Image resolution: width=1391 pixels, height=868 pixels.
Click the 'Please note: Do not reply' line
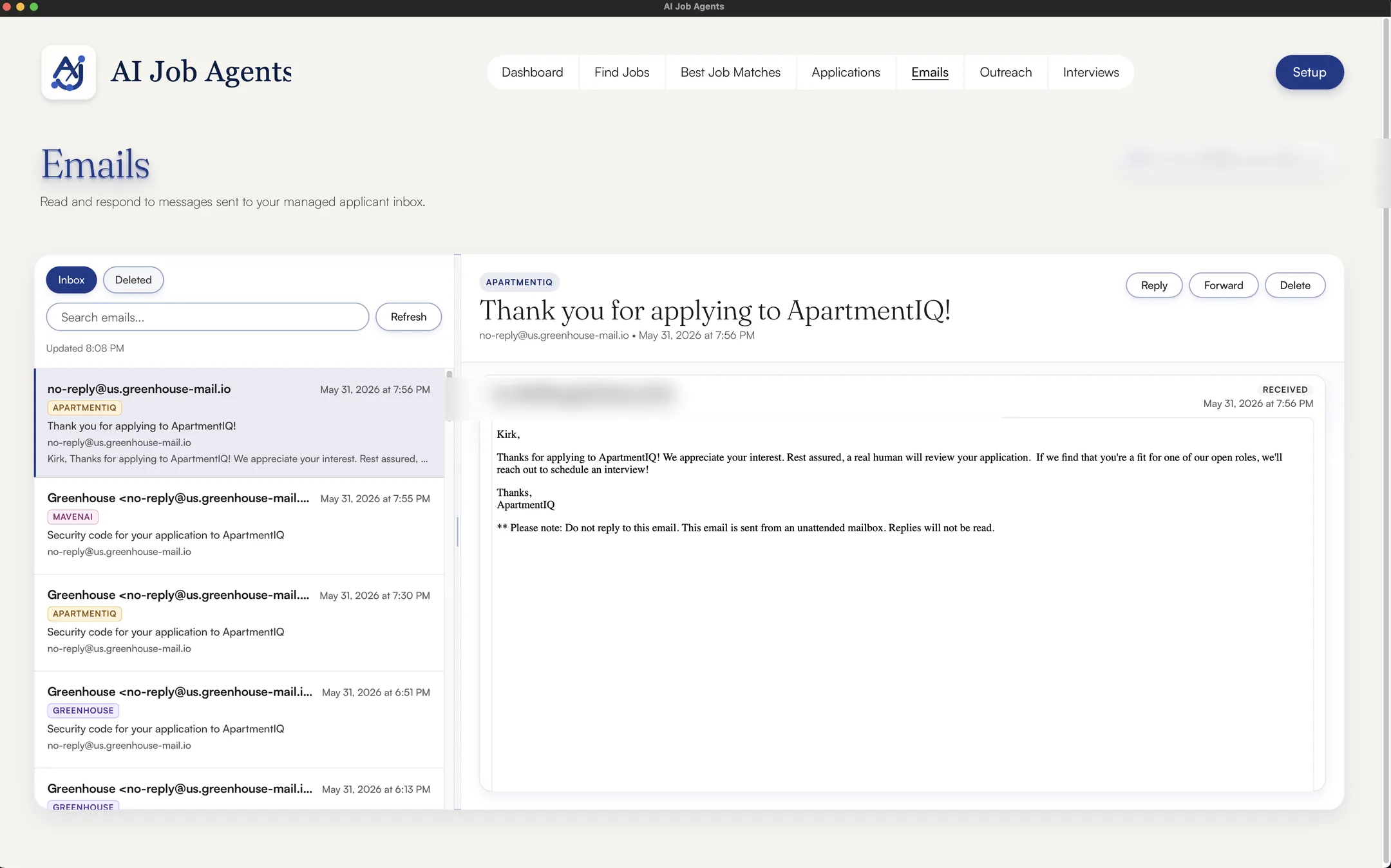pyautogui.click(x=746, y=528)
